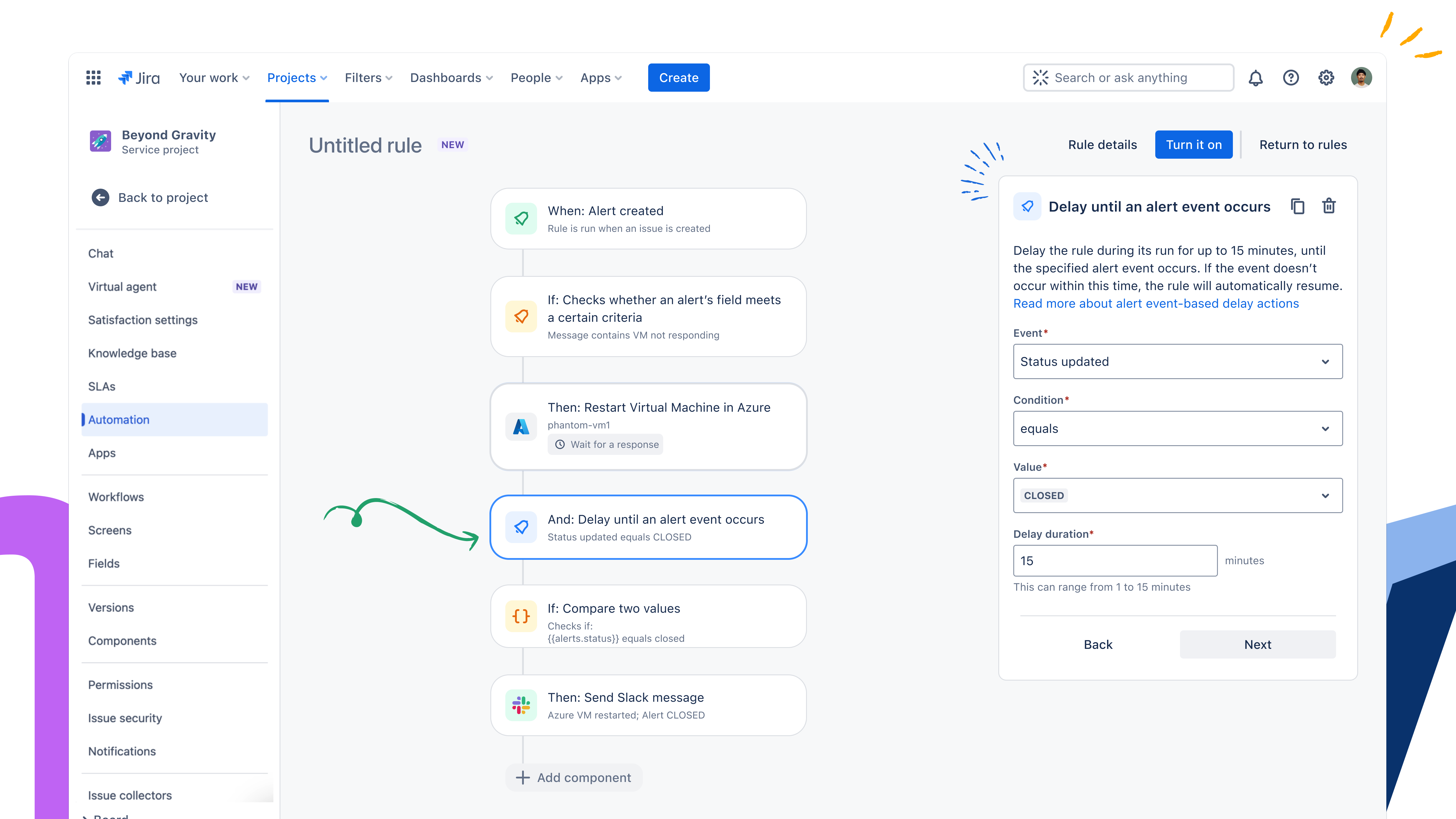
Task: Click the Turn it on button
Action: pos(1194,145)
